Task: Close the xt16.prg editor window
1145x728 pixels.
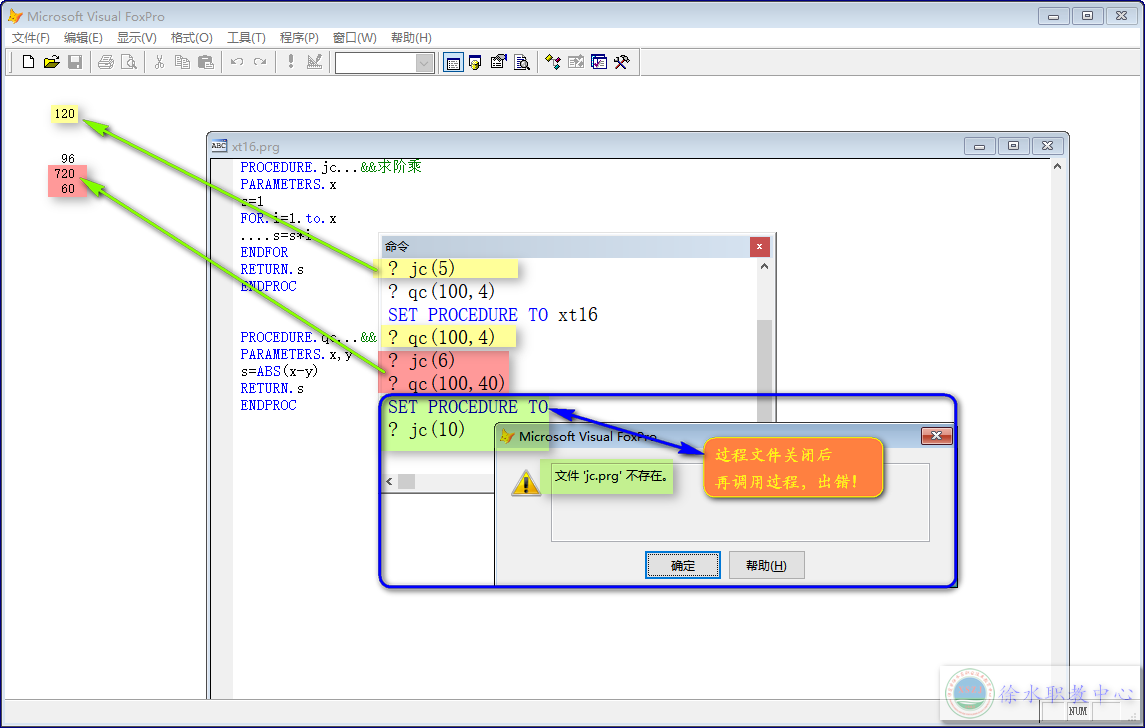Action: point(1047,146)
